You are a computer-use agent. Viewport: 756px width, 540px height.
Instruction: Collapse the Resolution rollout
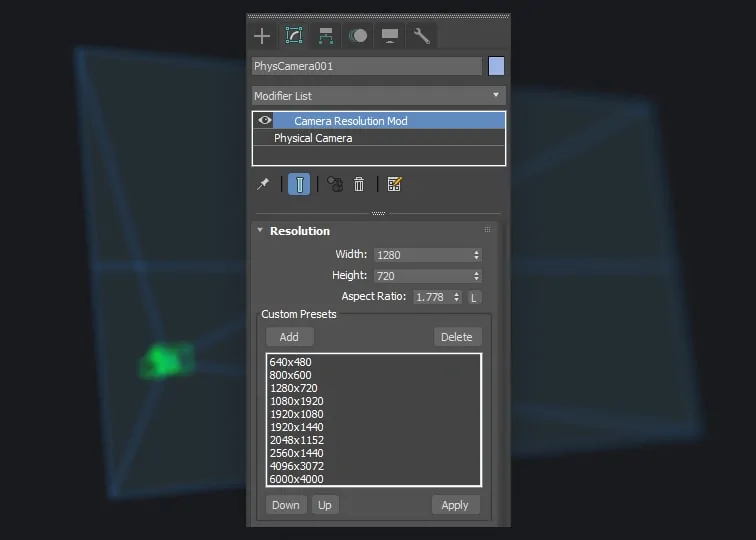point(261,231)
